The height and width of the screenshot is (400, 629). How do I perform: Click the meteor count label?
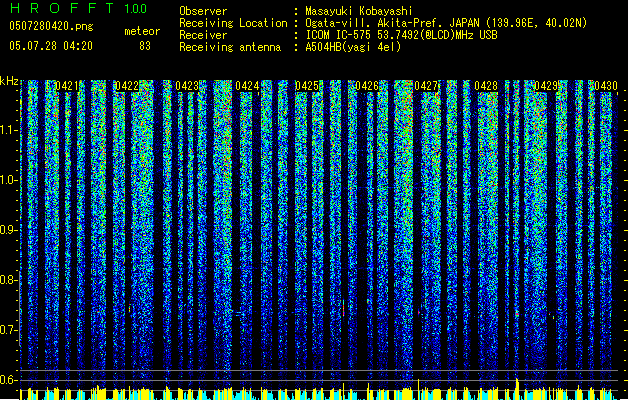142,31
